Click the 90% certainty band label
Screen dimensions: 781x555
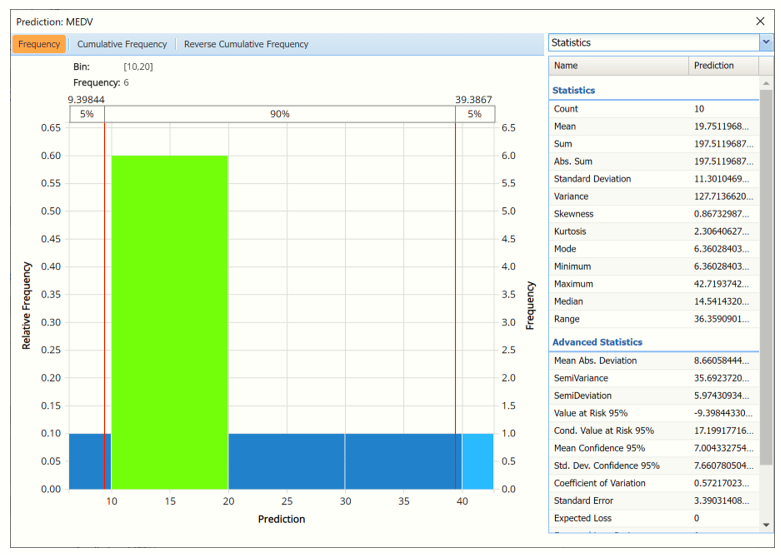280,114
